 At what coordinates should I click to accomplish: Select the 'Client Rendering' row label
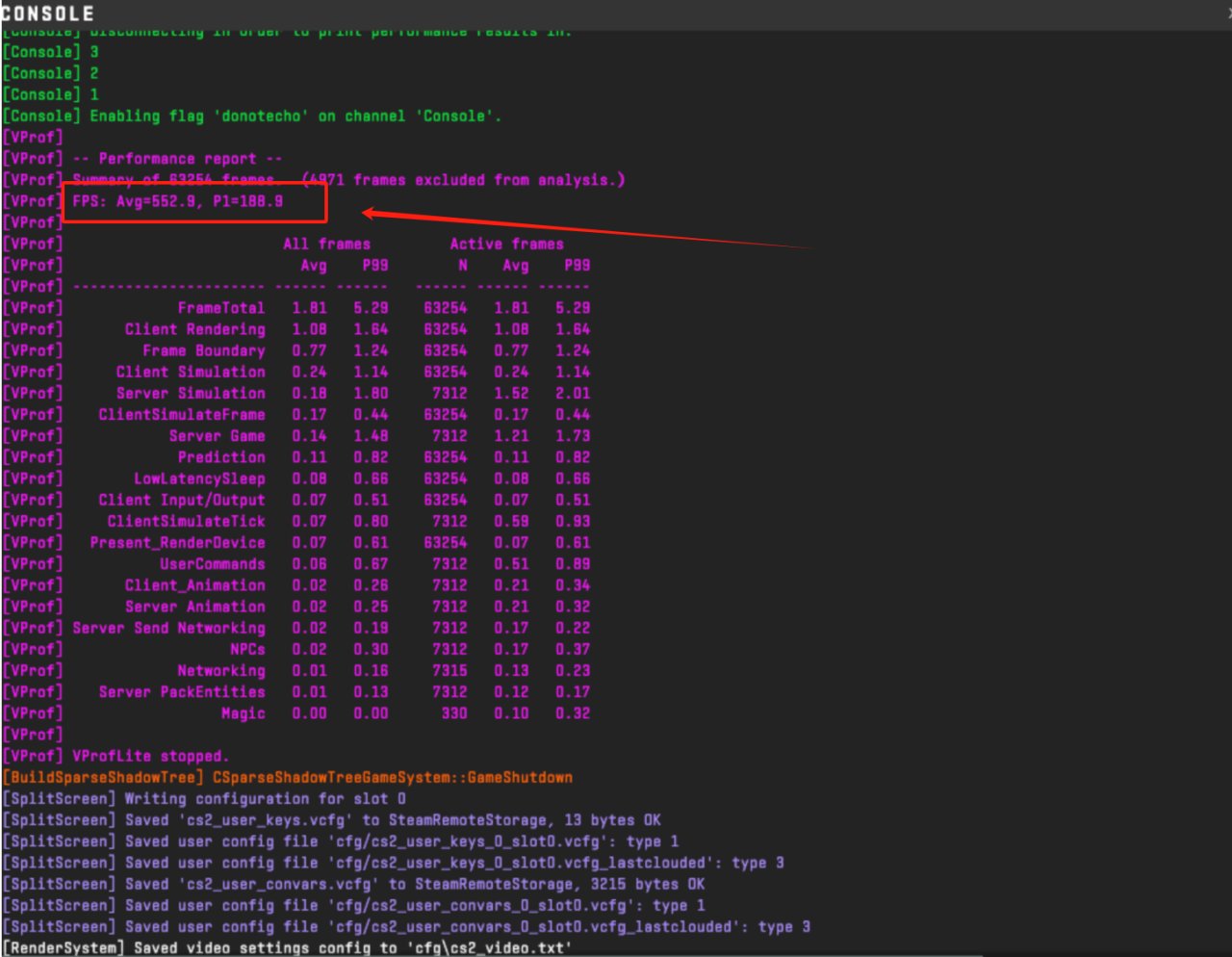[x=194, y=329]
